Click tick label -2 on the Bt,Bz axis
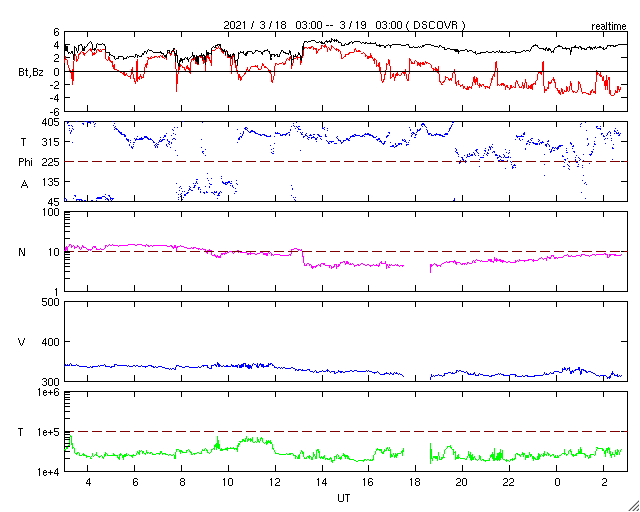Image resolution: width=640 pixels, height=512 pixels. [x=54, y=85]
